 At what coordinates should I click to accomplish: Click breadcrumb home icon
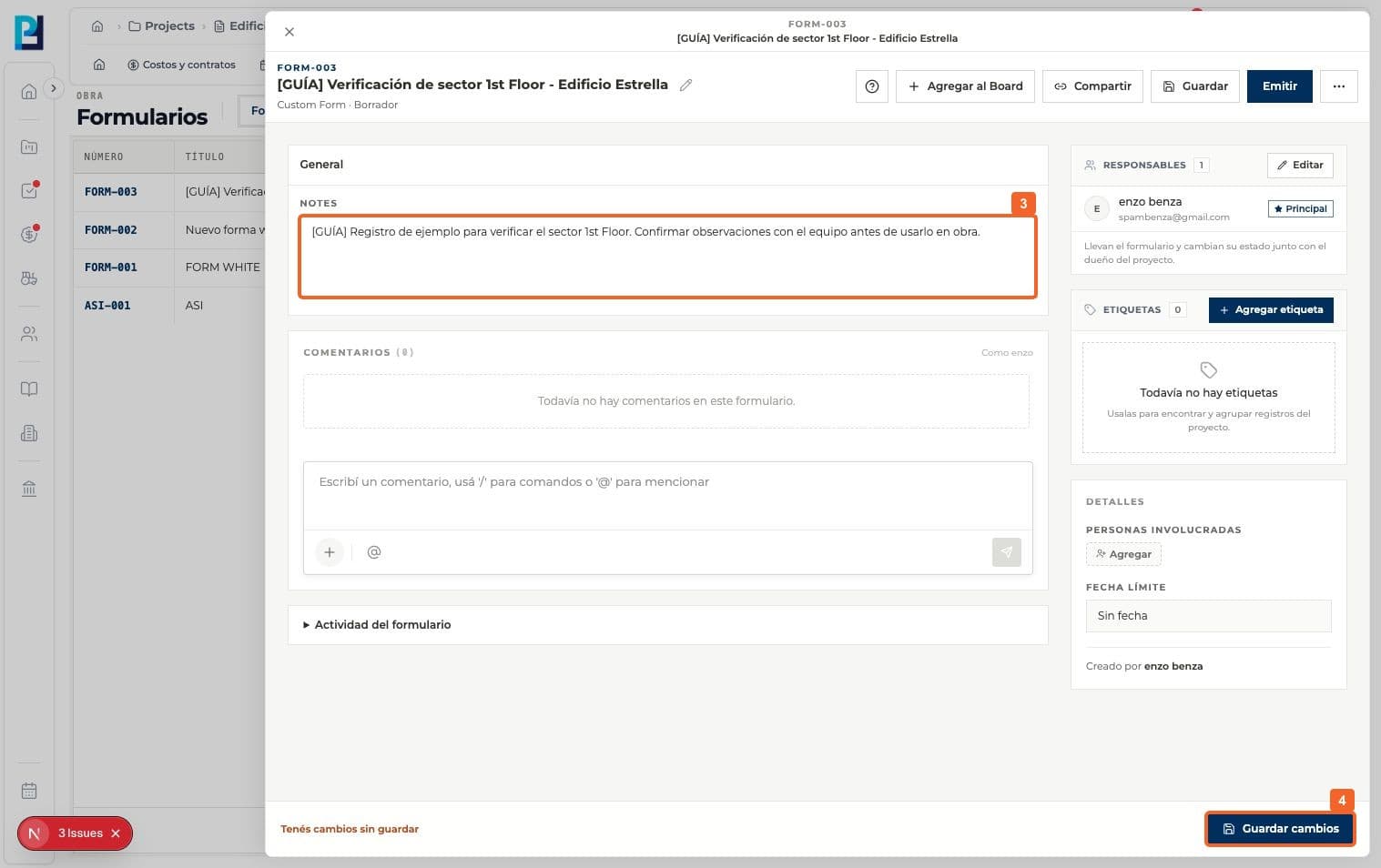click(97, 26)
